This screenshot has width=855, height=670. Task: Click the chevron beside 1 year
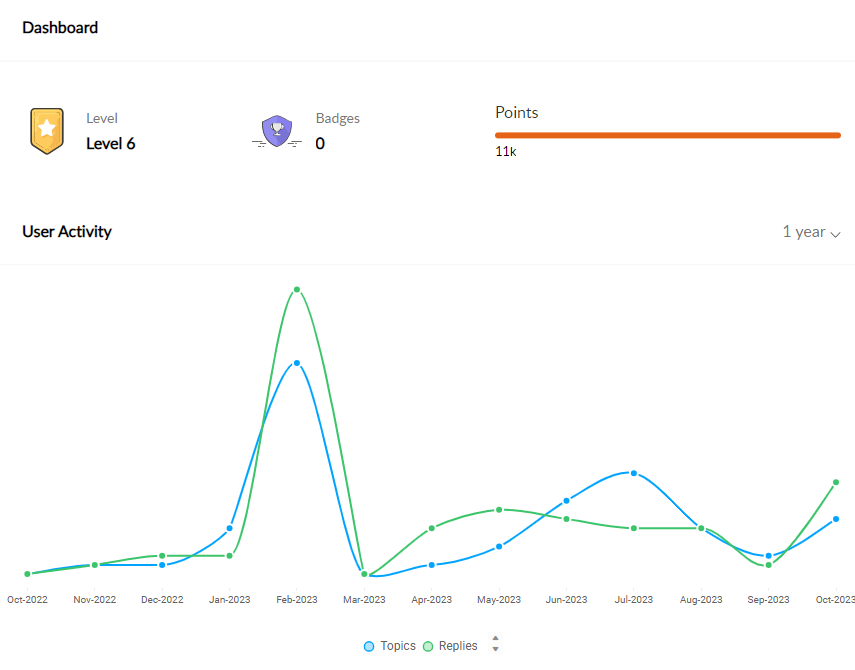coord(835,234)
